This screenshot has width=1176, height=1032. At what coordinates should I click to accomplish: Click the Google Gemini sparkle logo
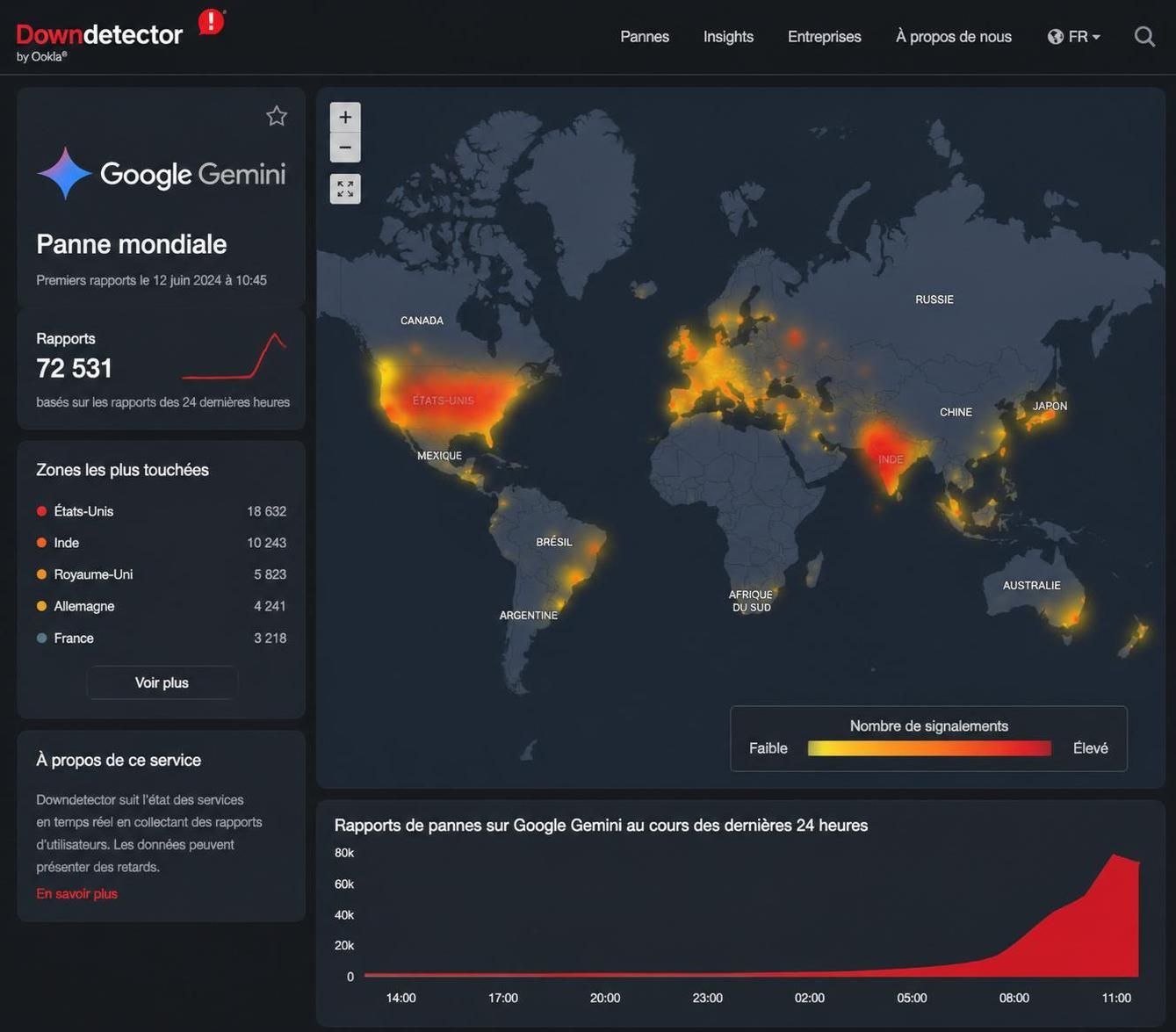coord(65,173)
